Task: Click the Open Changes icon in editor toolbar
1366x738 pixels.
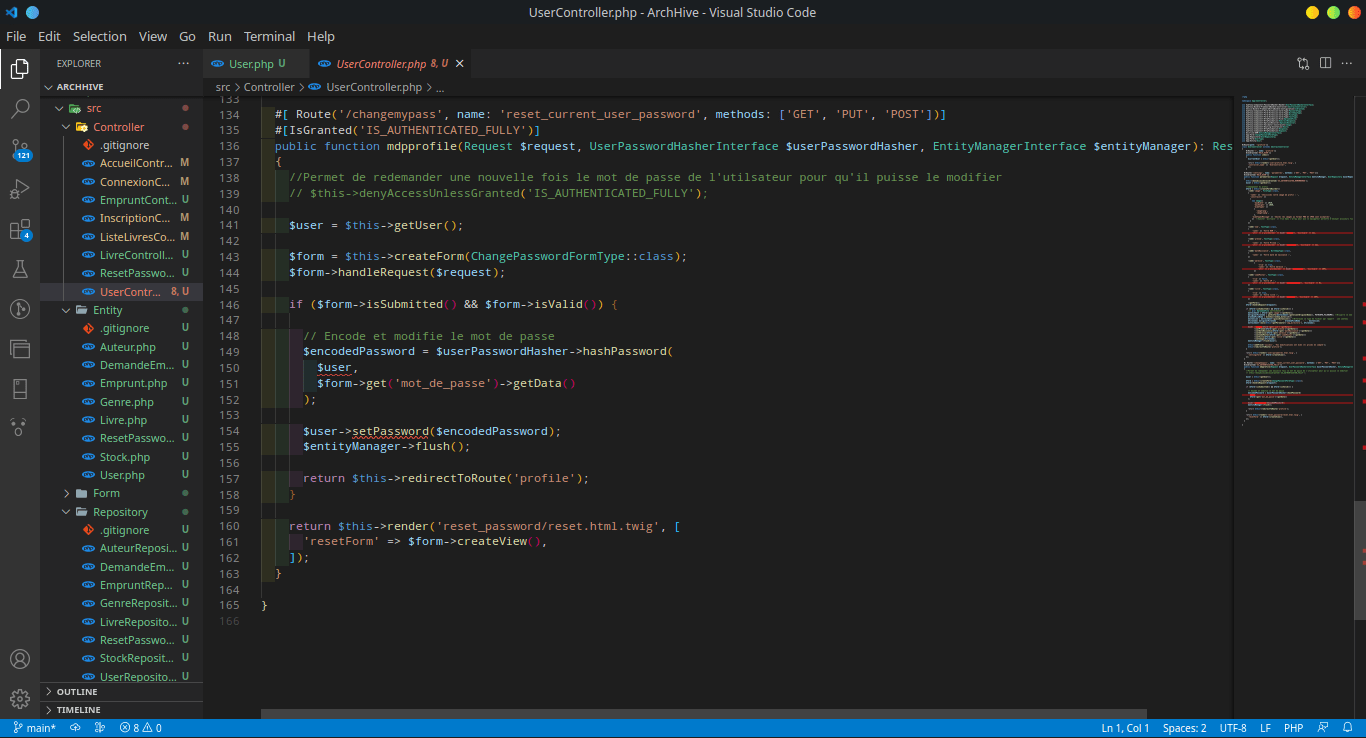Action: (x=1303, y=63)
